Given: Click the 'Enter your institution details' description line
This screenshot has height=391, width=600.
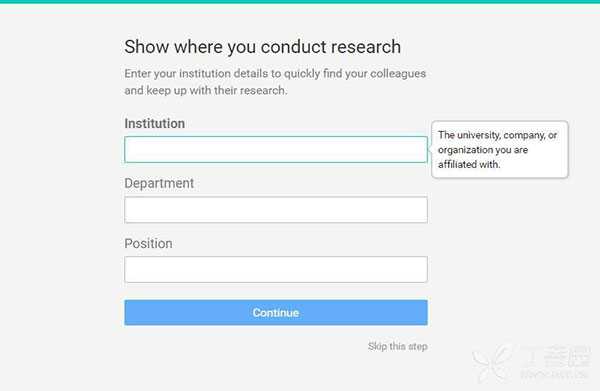Looking at the screenshot, I should pos(275,73).
